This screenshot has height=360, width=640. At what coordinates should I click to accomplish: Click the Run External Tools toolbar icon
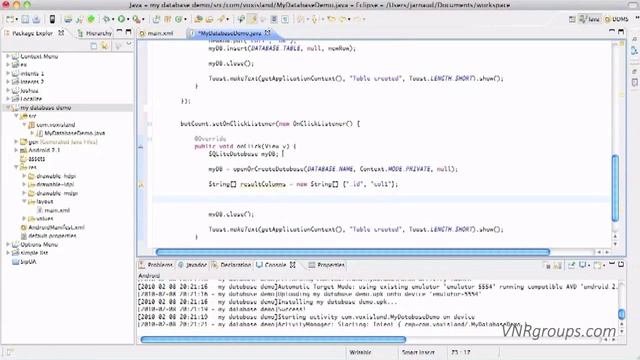[136, 19]
